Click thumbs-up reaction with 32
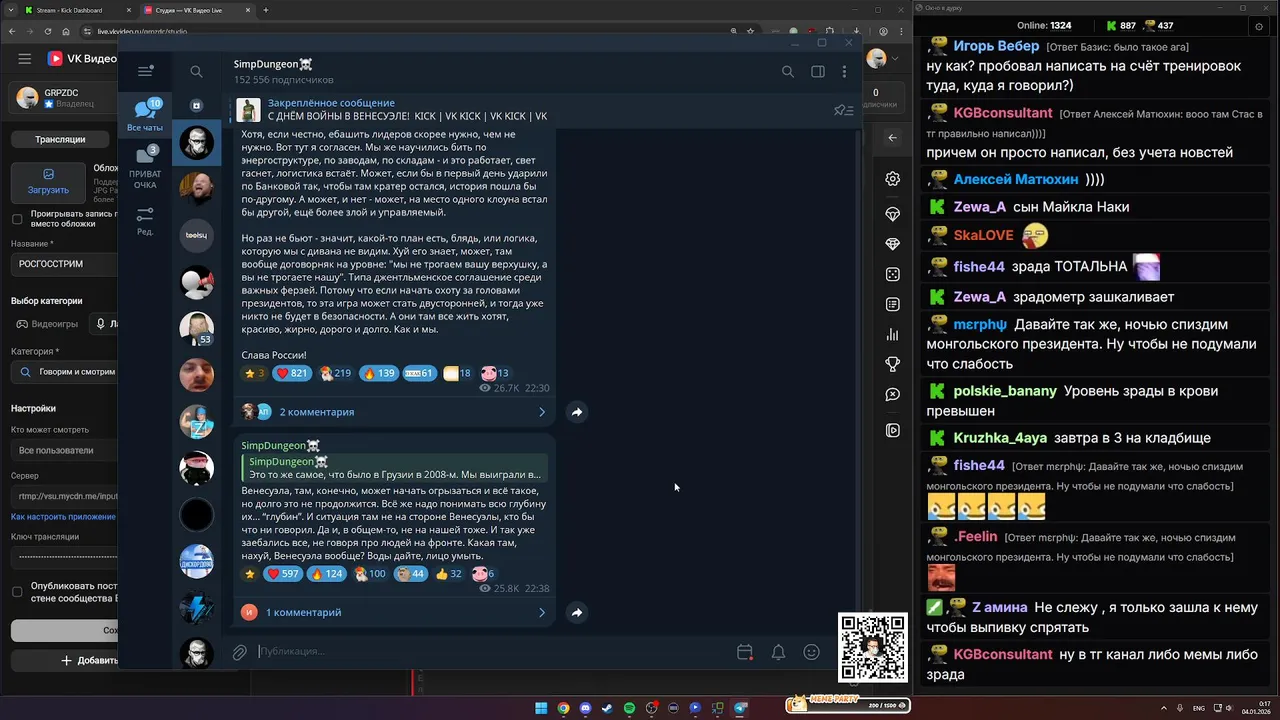The width and height of the screenshot is (1280, 720). 448,574
